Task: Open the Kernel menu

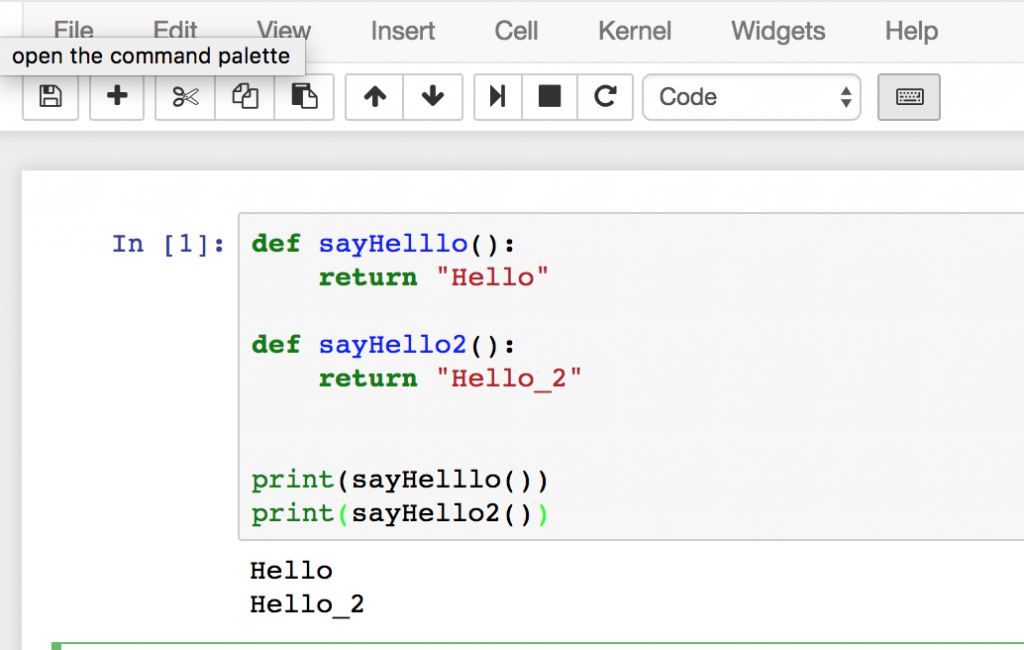Action: pyautogui.click(x=635, y=31)
